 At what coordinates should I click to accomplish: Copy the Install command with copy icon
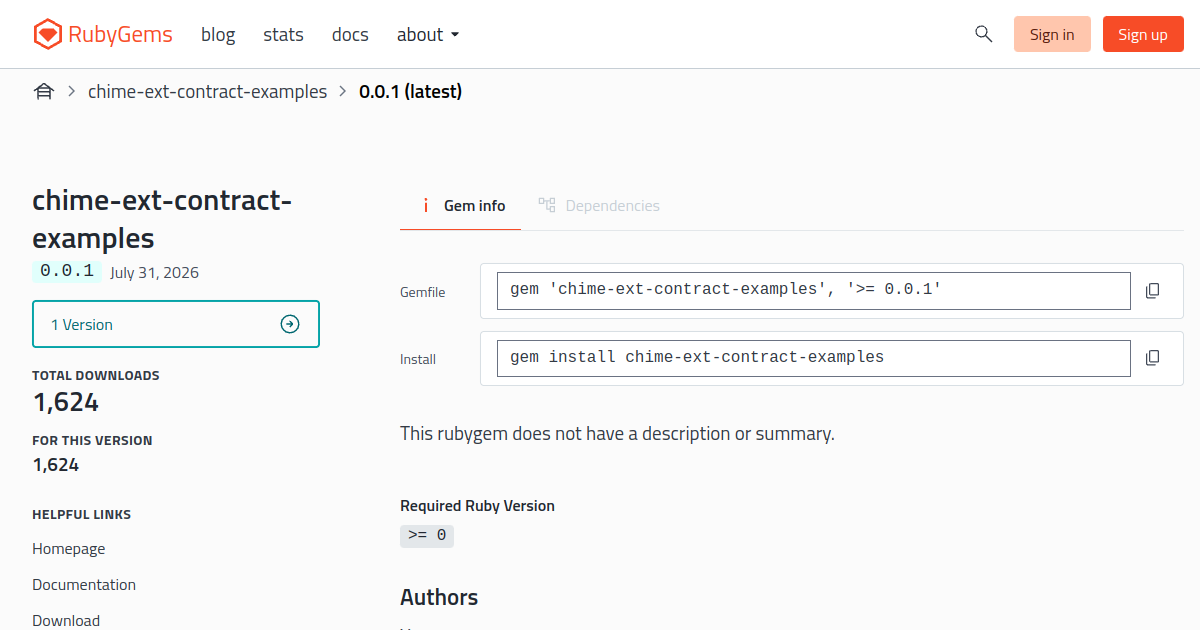point(1152,358)
